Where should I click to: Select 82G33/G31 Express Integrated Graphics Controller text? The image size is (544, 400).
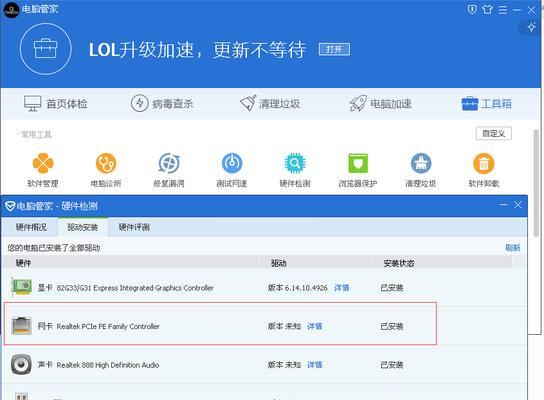[135, 288]
